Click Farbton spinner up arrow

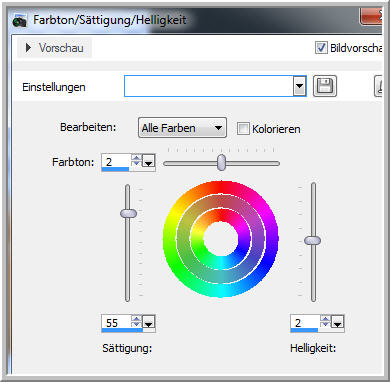click(x=136, y=157)
